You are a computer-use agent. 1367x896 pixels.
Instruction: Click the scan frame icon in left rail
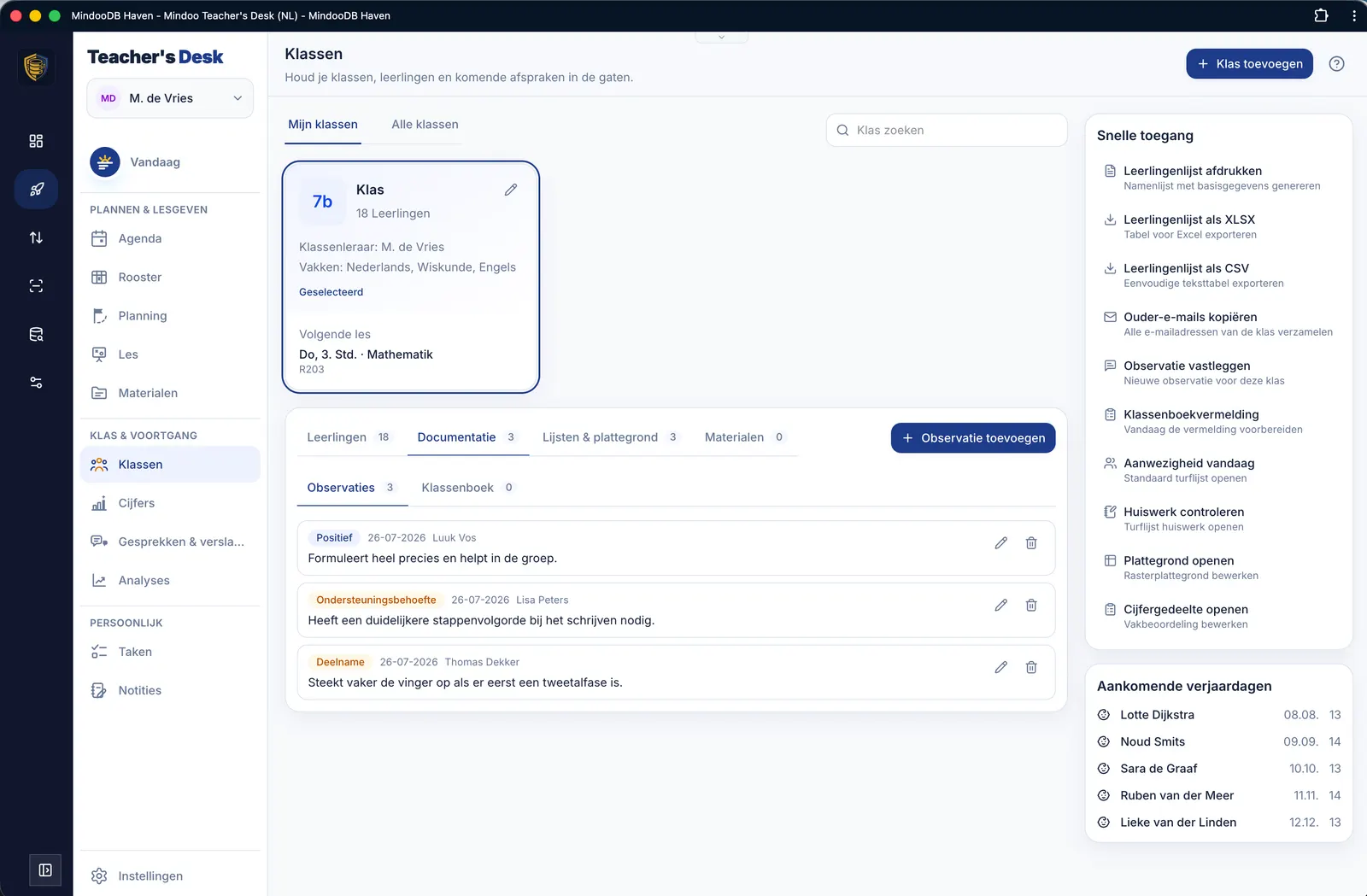[36, 286]
